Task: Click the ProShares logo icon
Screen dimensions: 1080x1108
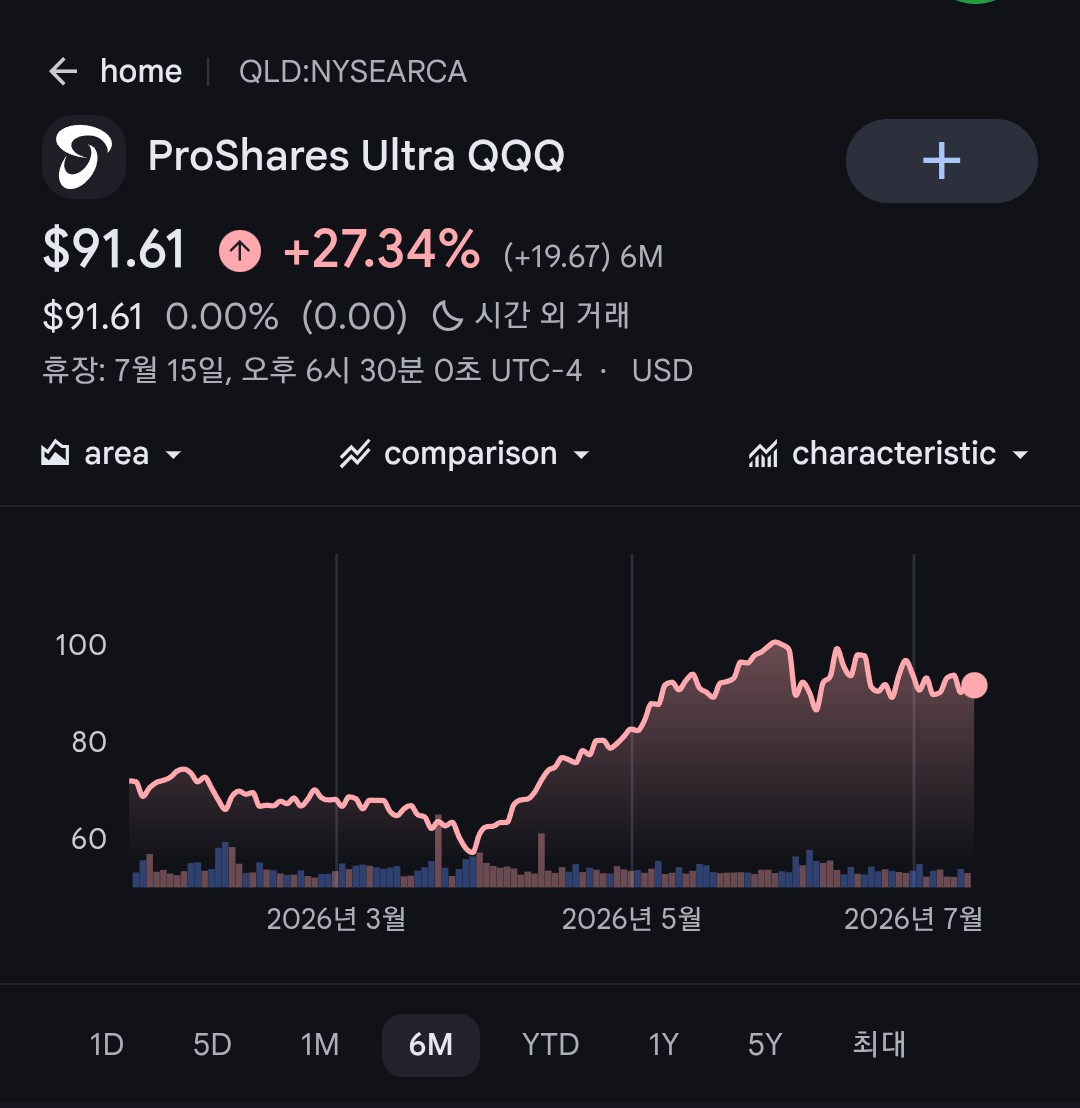Action: [x=84, y=157]
